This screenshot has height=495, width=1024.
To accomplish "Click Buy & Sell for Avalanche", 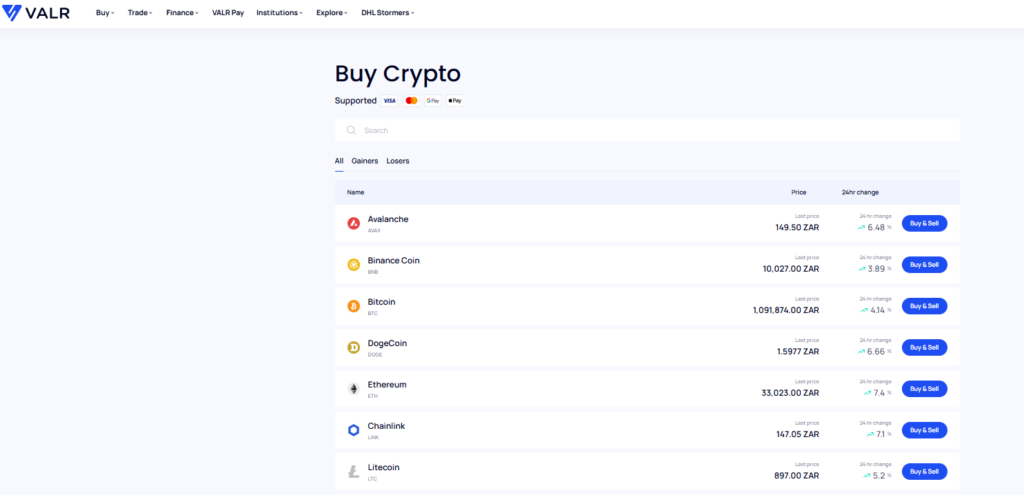I will click(x=924, y=223).
